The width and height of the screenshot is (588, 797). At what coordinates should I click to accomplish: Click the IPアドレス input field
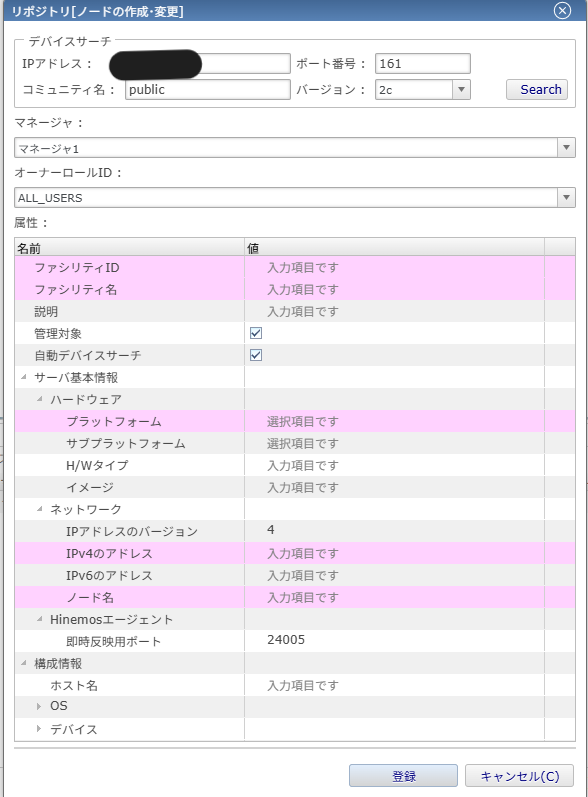point(207,64)
